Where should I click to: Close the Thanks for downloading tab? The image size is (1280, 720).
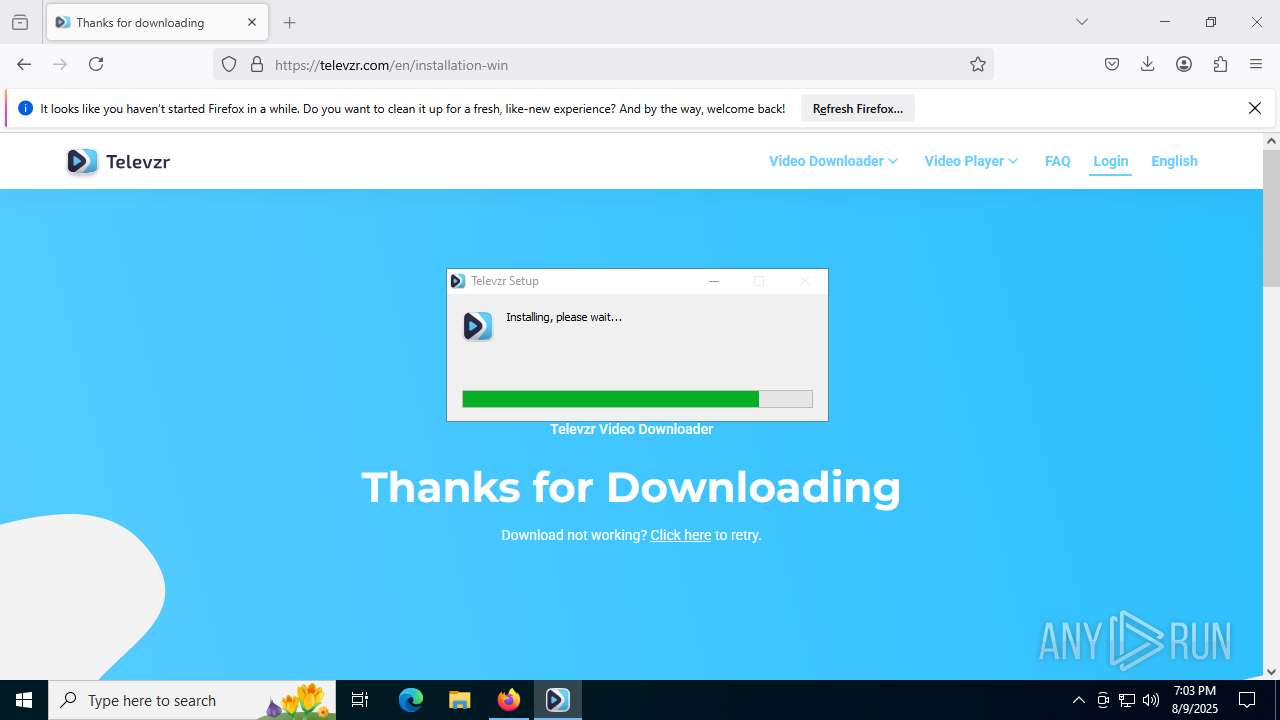[x=252, y=22]
